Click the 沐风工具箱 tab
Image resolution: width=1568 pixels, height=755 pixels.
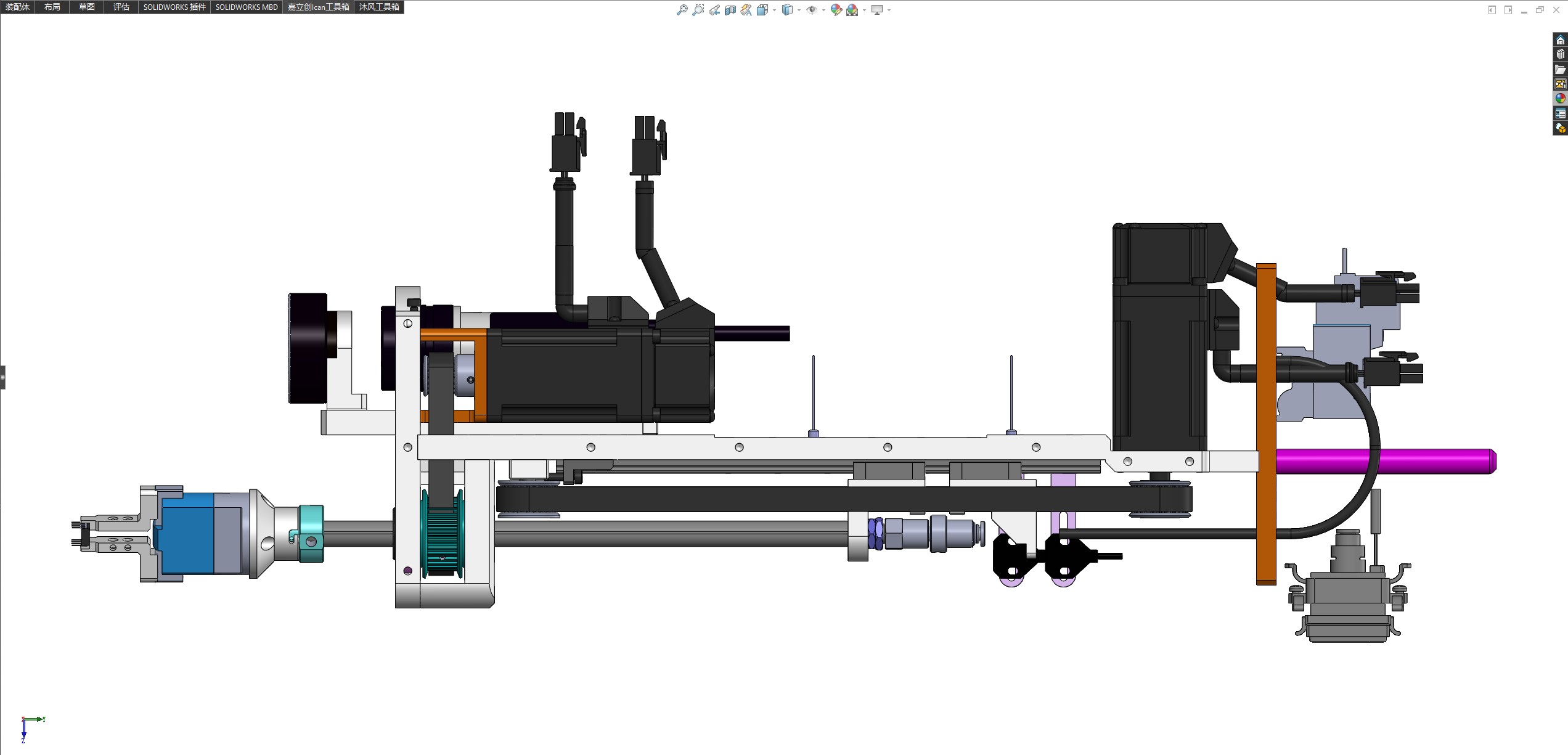click(379, 7)
